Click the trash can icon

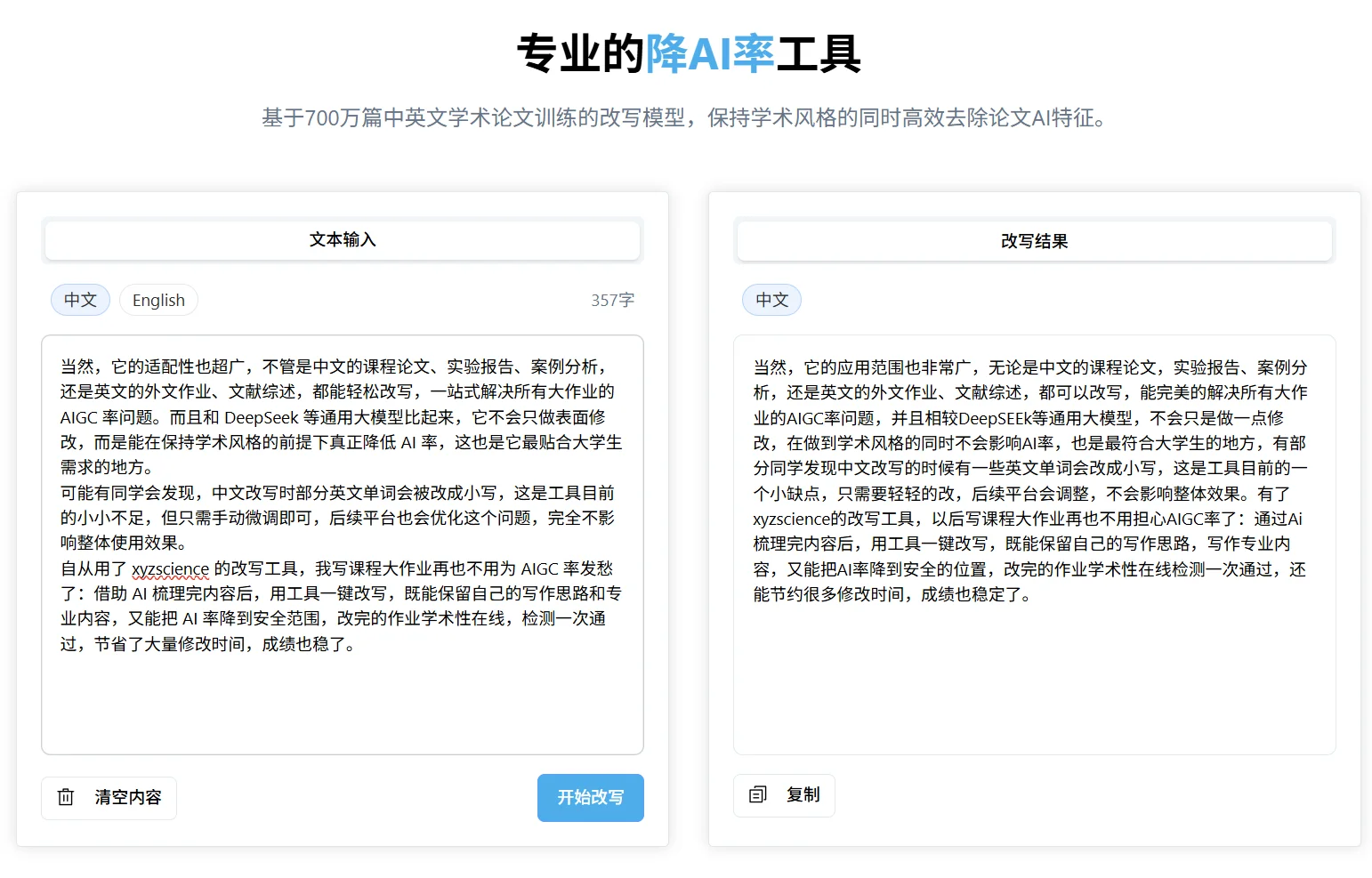66,797
